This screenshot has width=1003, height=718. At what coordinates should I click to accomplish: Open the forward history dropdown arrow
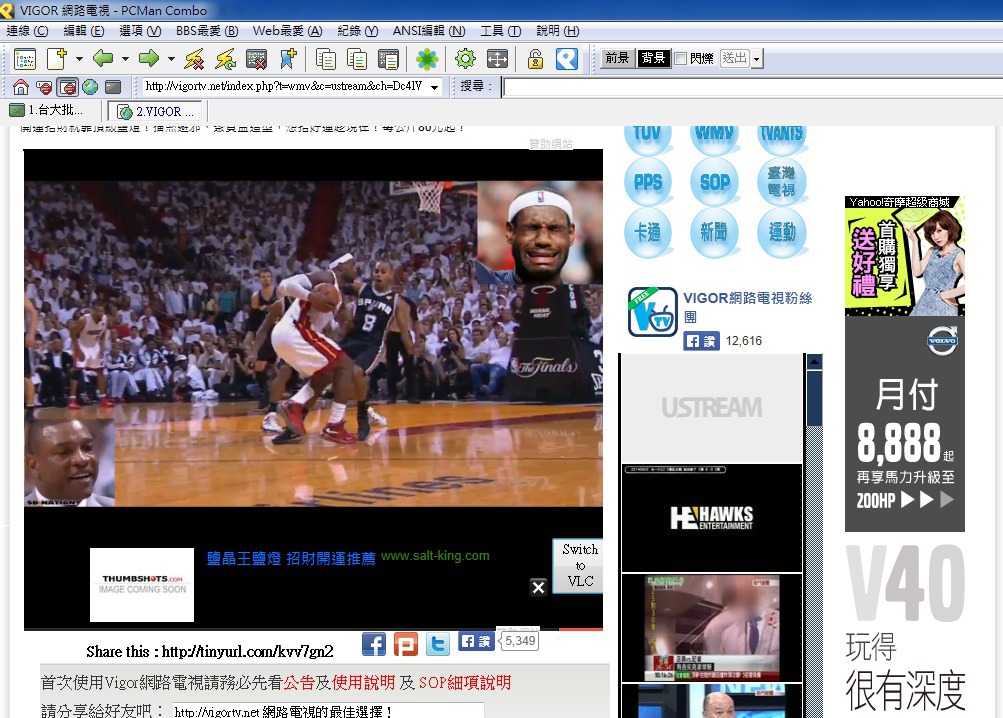coord(171,59)
